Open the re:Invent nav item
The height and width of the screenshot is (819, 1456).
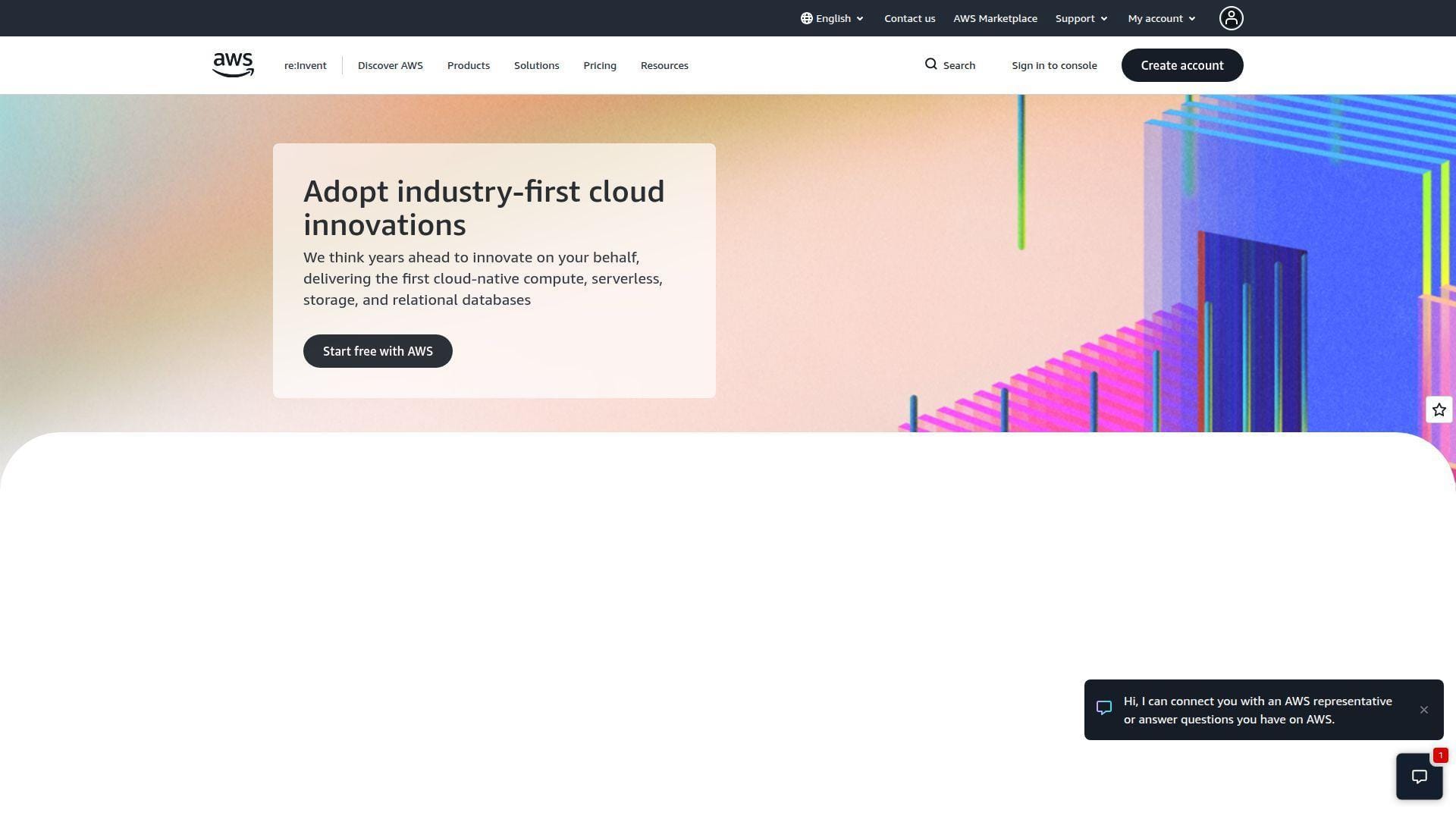click(305, 65)
